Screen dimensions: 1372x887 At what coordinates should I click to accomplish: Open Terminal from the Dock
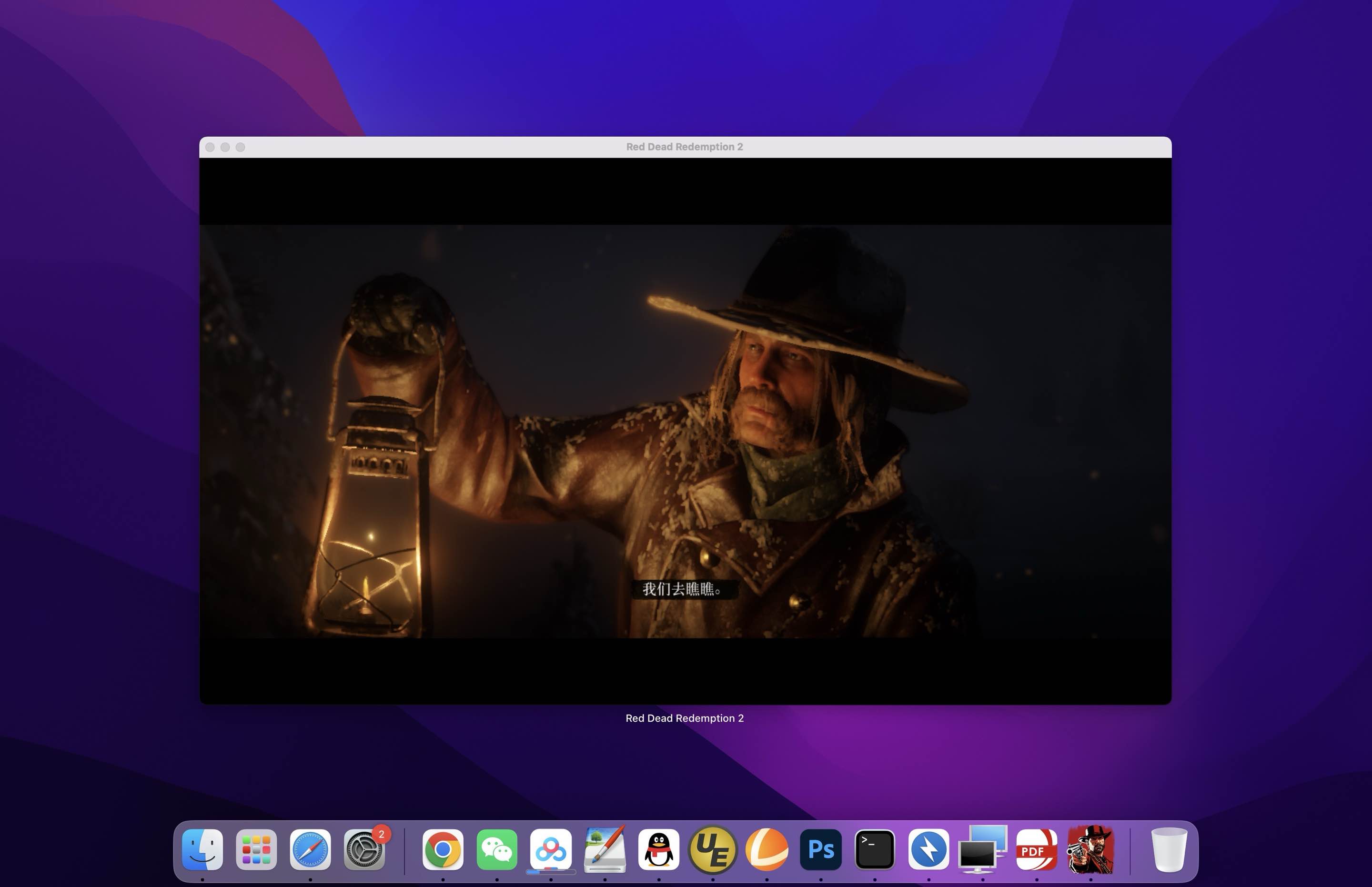[x=875, y=849]
